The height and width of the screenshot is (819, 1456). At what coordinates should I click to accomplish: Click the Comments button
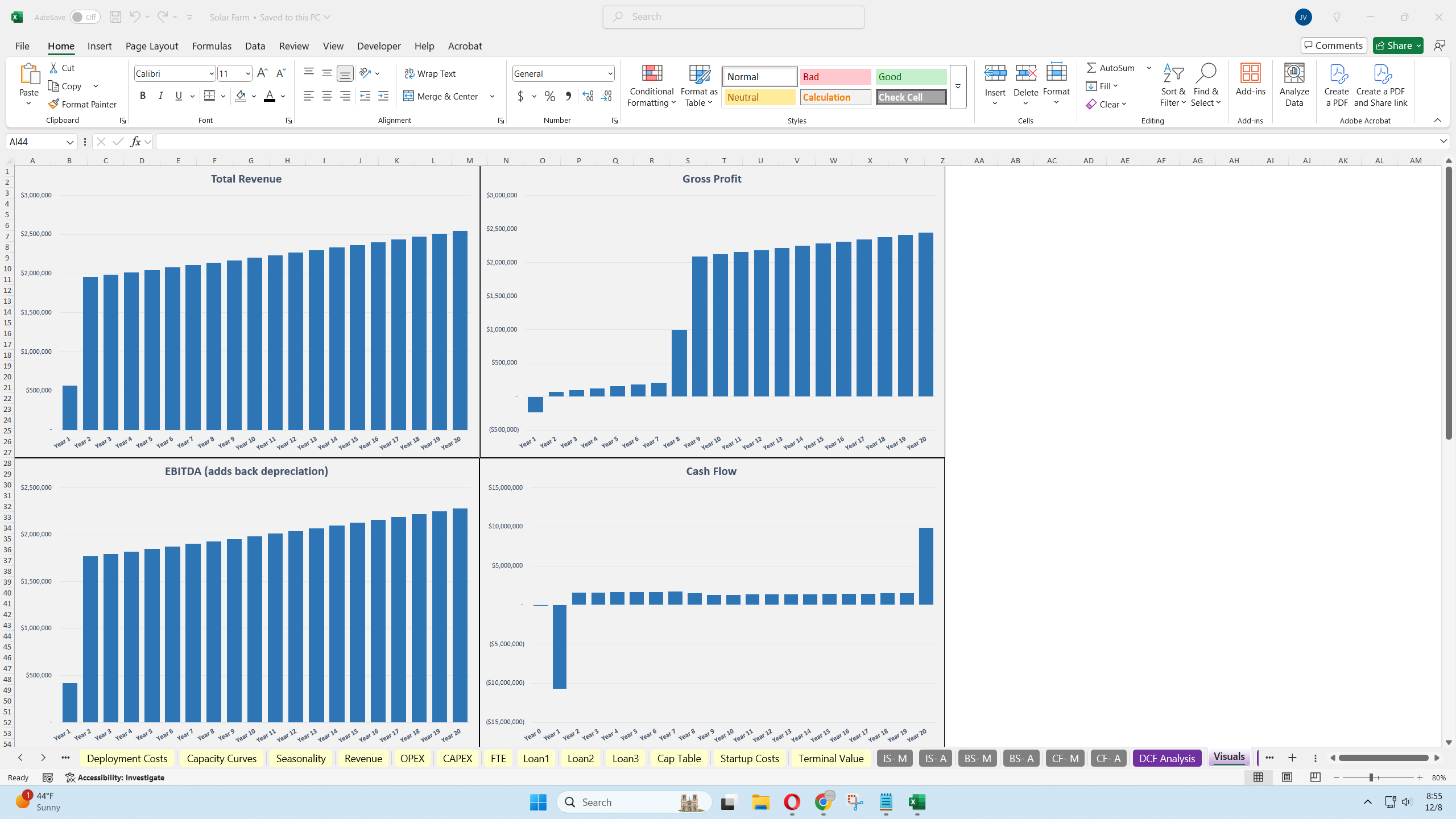click(x=1333, y=45)
